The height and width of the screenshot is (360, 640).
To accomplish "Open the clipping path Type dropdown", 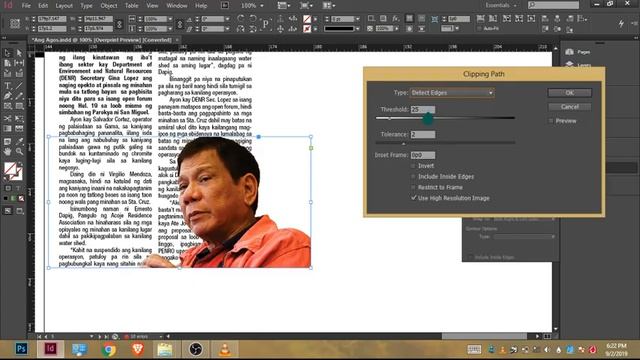I will click(x=452, y=93).
